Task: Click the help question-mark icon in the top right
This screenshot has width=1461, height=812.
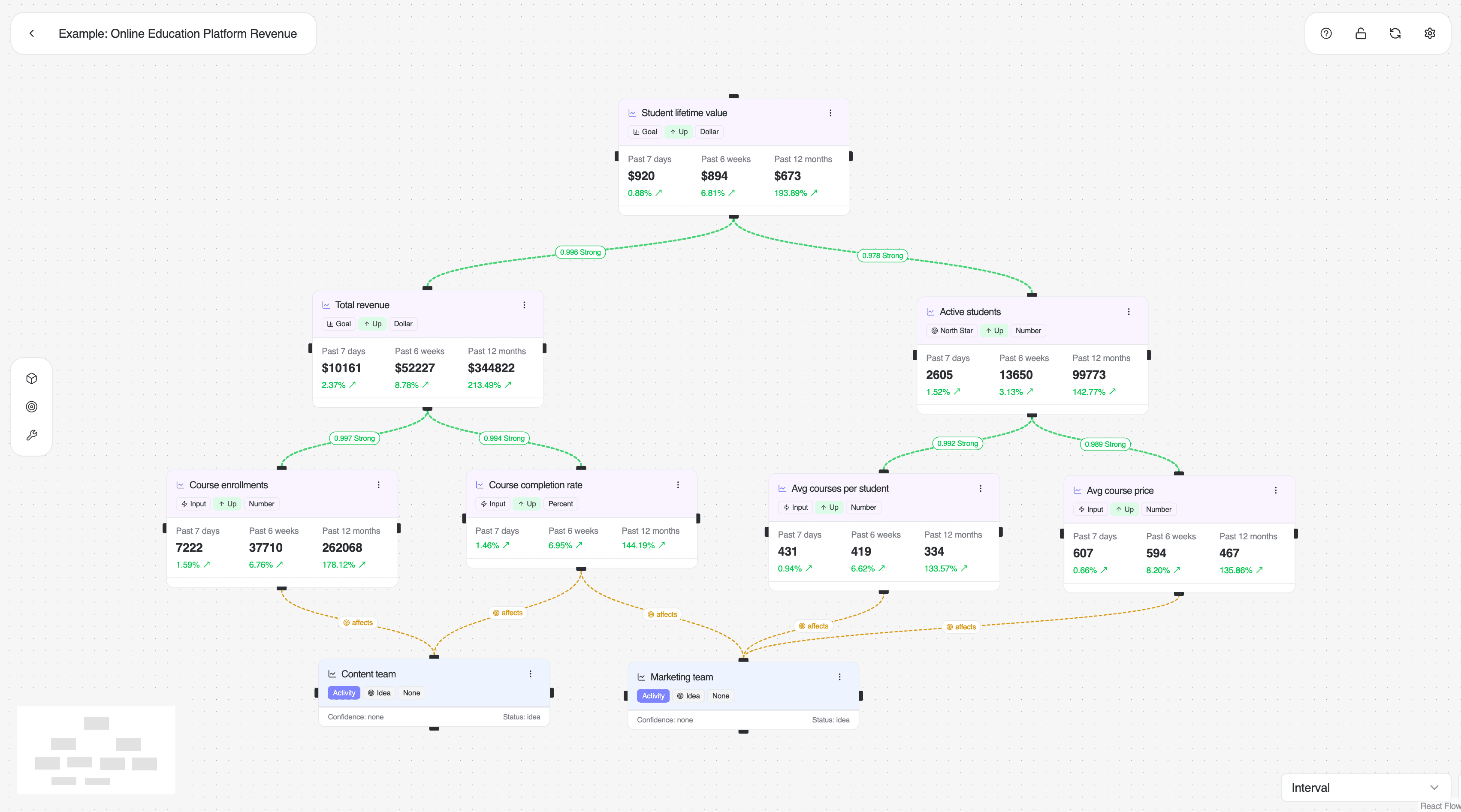Action: 1327,33
